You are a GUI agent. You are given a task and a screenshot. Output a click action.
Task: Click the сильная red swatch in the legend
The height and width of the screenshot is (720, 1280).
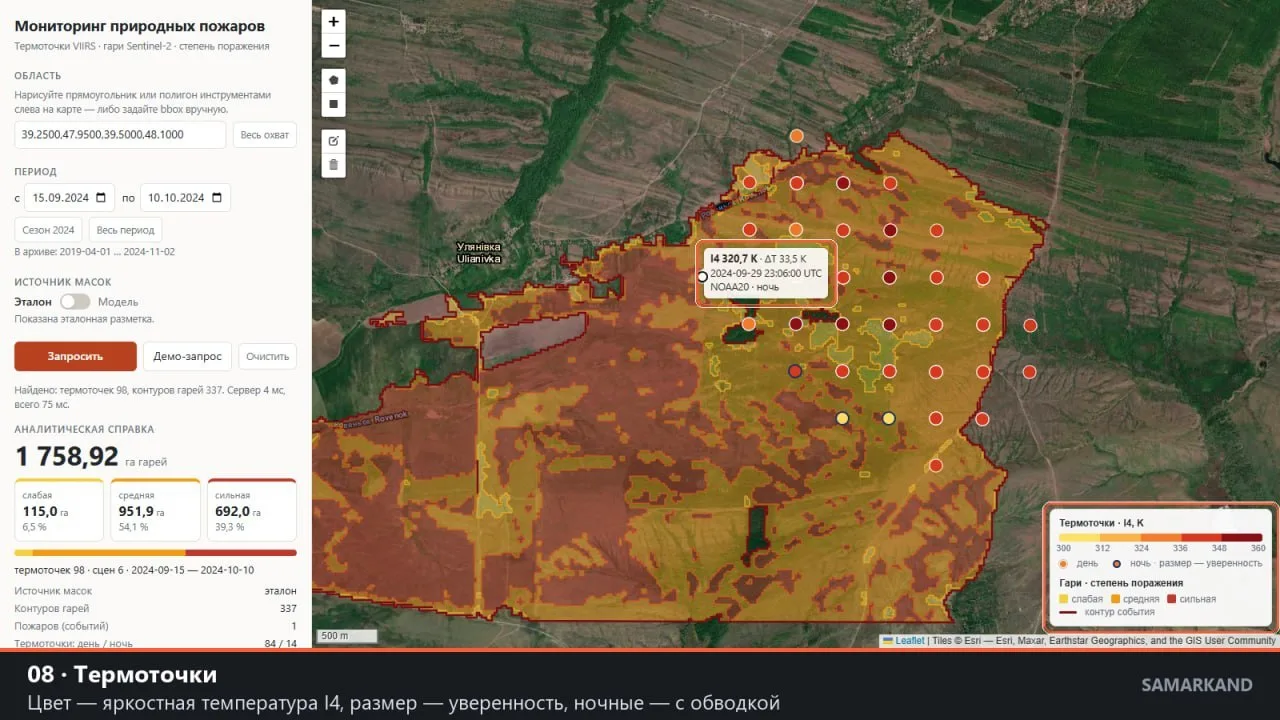click(x=1172, y=599)
